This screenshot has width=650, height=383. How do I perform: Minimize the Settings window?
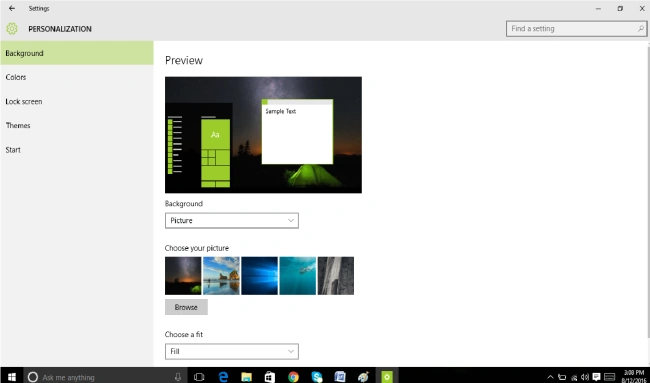[598, 8]
